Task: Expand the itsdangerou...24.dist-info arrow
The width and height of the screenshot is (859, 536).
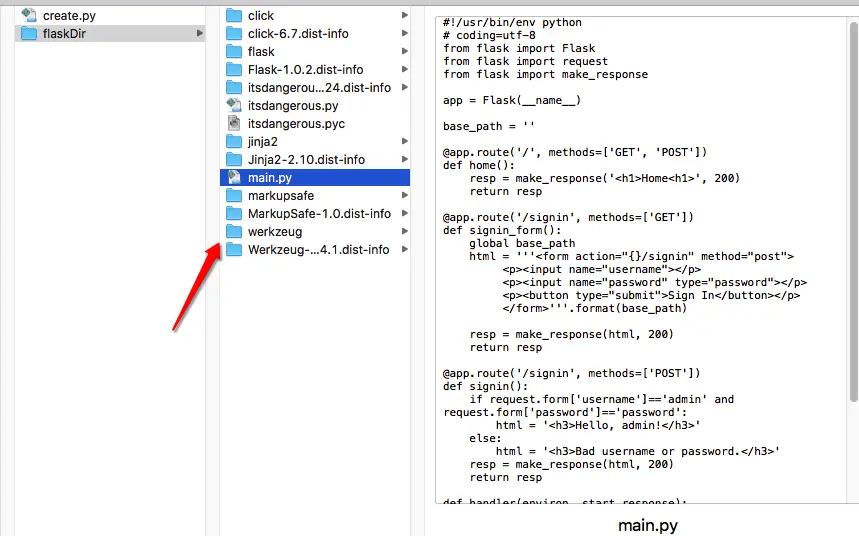Action: pyautogui.click(x=404, y=87)
